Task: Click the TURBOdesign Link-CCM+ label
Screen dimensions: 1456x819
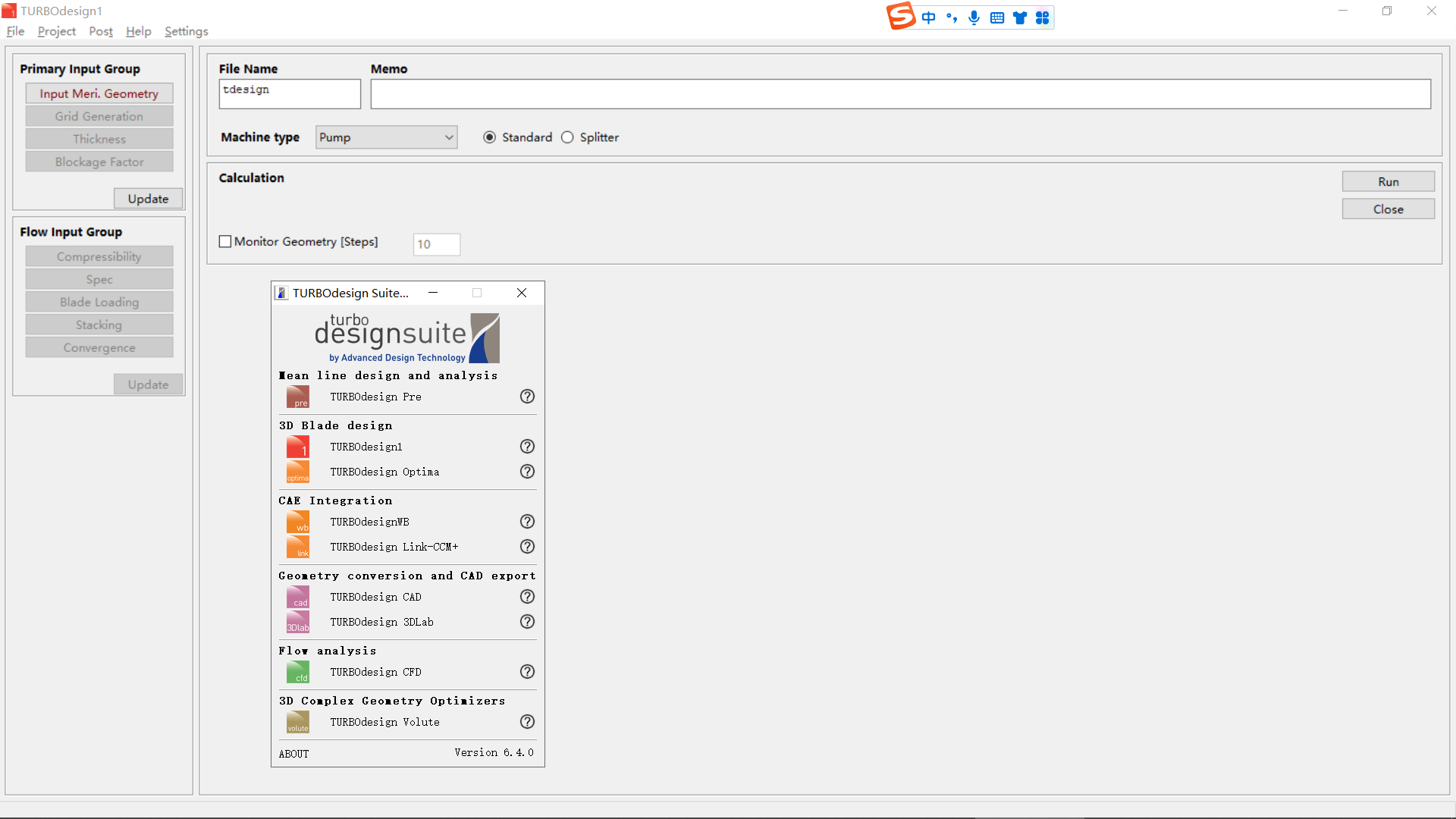Action: coord(394,547)
